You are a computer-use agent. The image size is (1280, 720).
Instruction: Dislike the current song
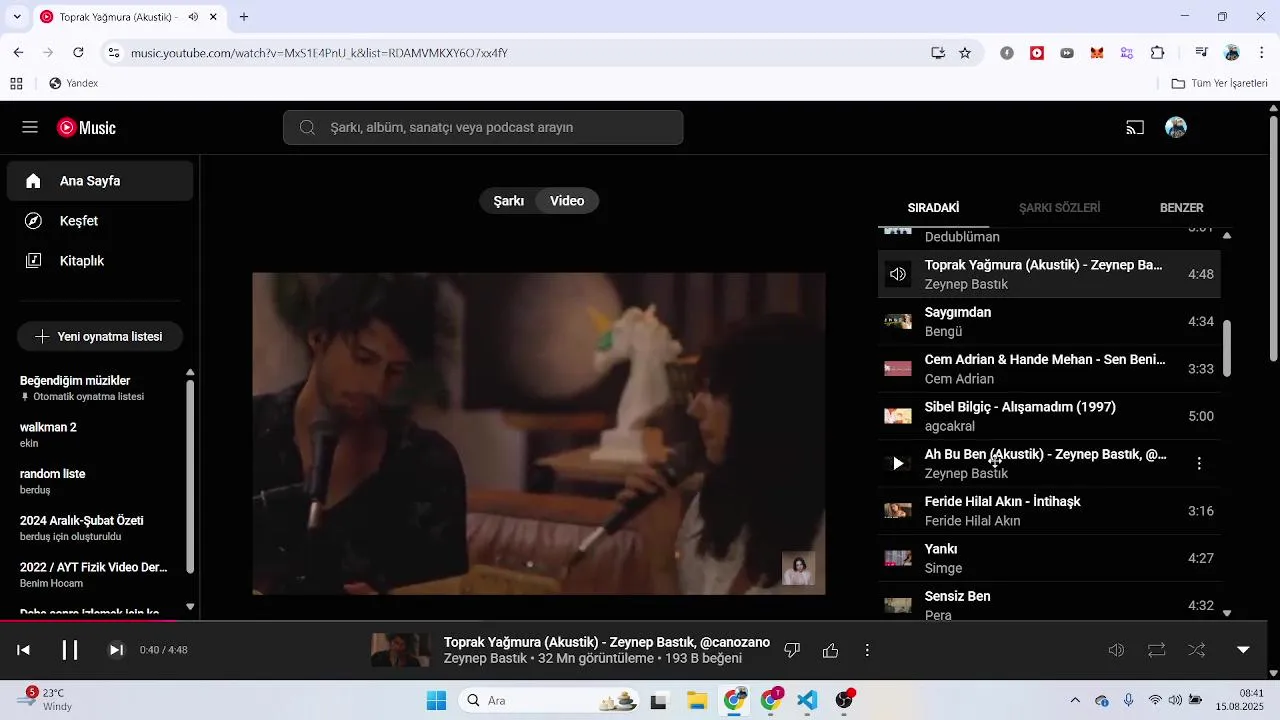pyautogui.click(x=792, y=650)
